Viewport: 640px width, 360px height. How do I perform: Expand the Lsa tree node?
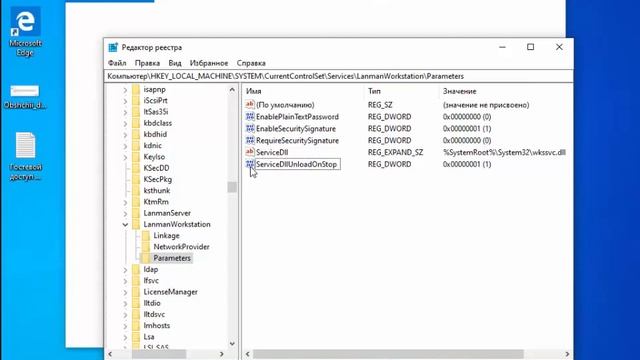point(125,337)
